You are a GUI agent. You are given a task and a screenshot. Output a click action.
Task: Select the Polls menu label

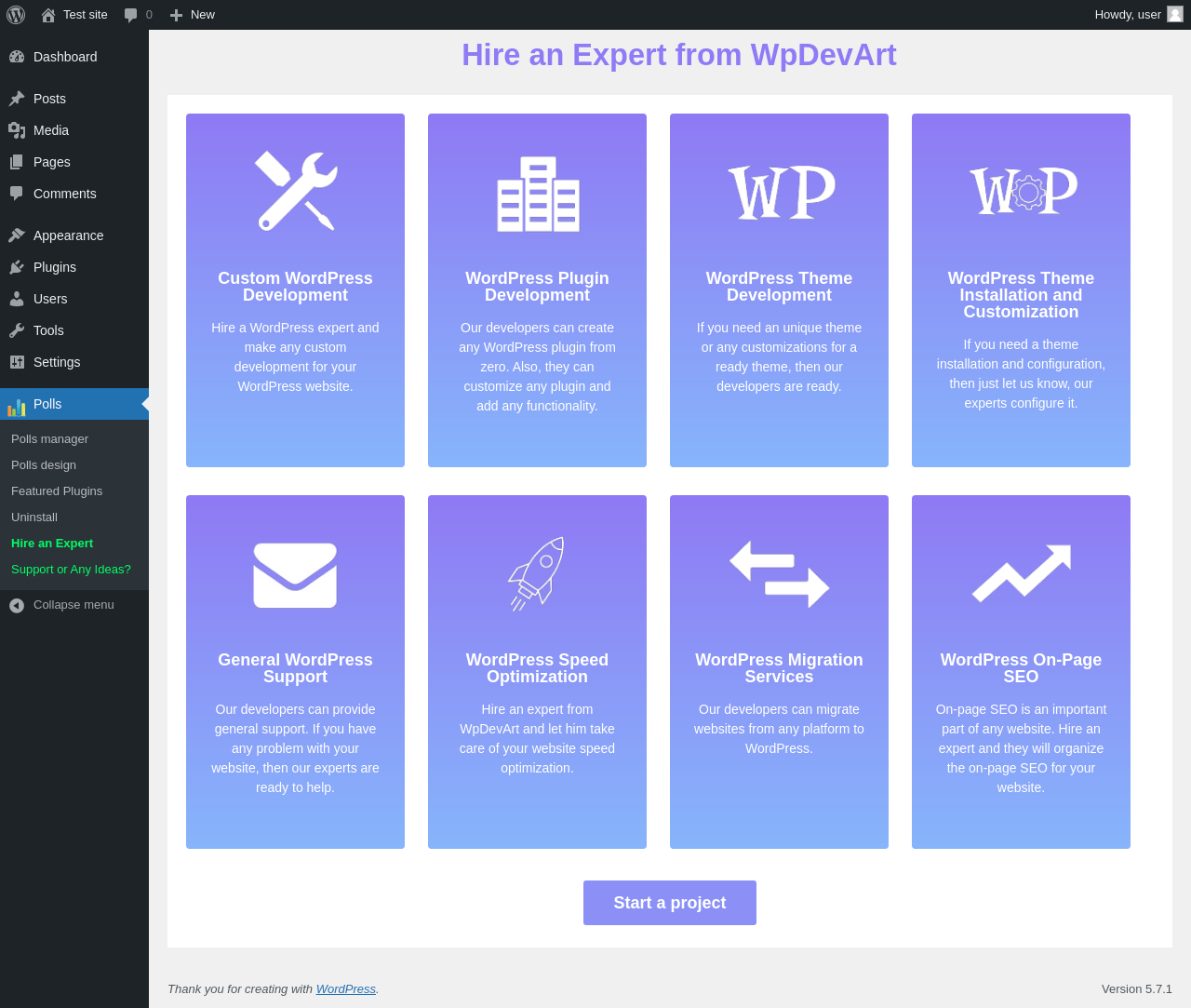click(x=47, y=404)
